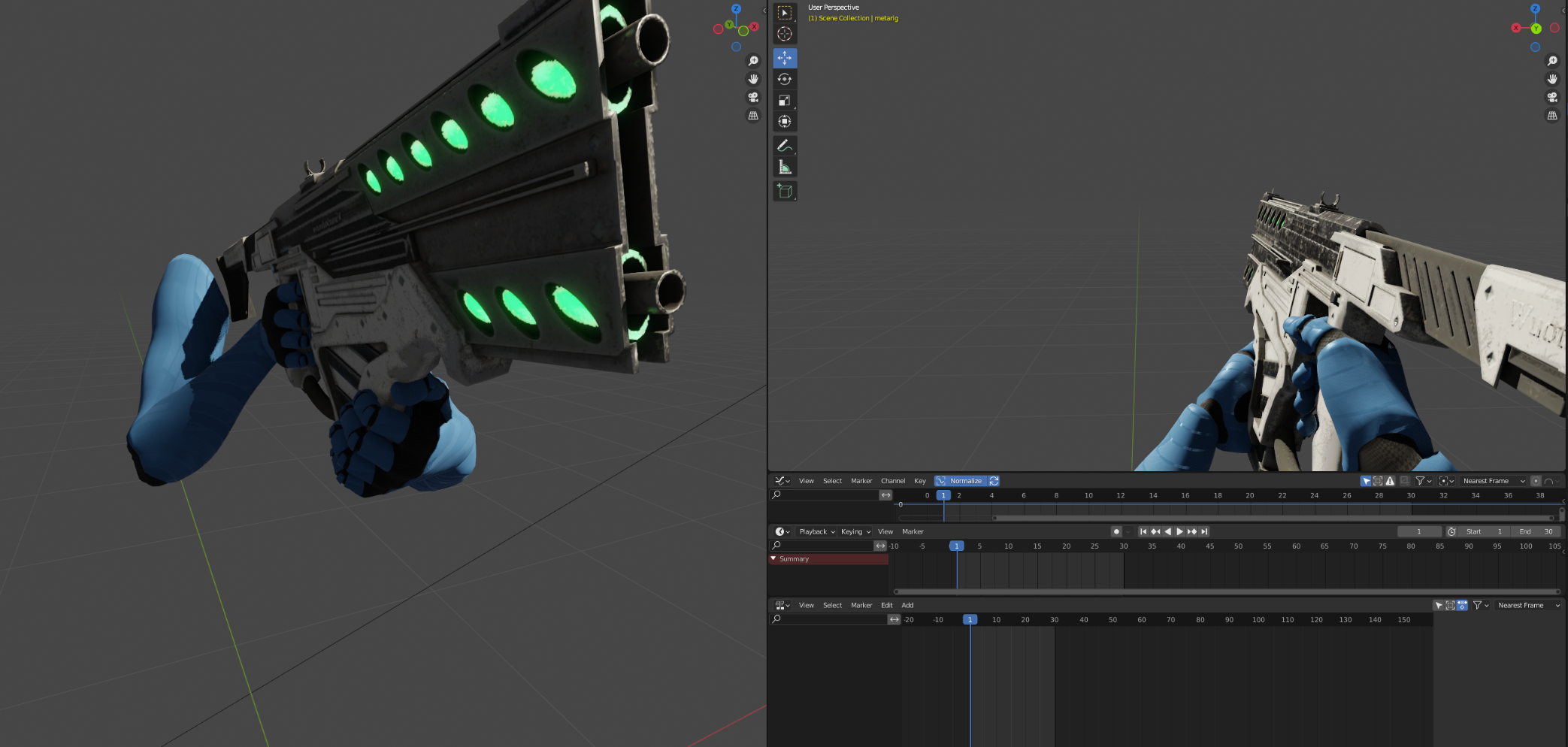Click X axis on left viewport gizmo
Viewport: 1568px width, 747px height.
[754, 26]
